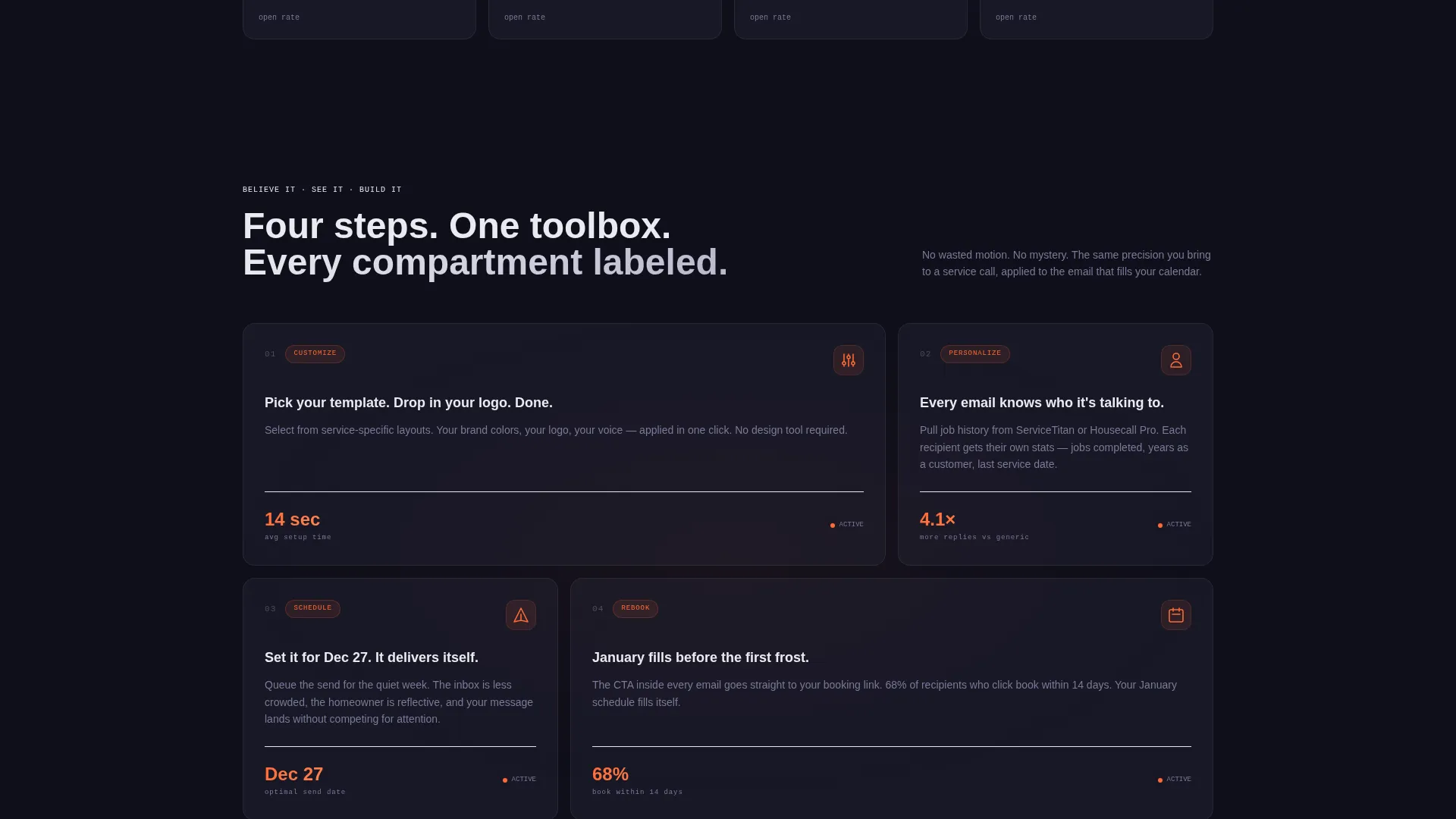
Task: Select the PERSONALIZE badge
Action: tap(975, 354)
